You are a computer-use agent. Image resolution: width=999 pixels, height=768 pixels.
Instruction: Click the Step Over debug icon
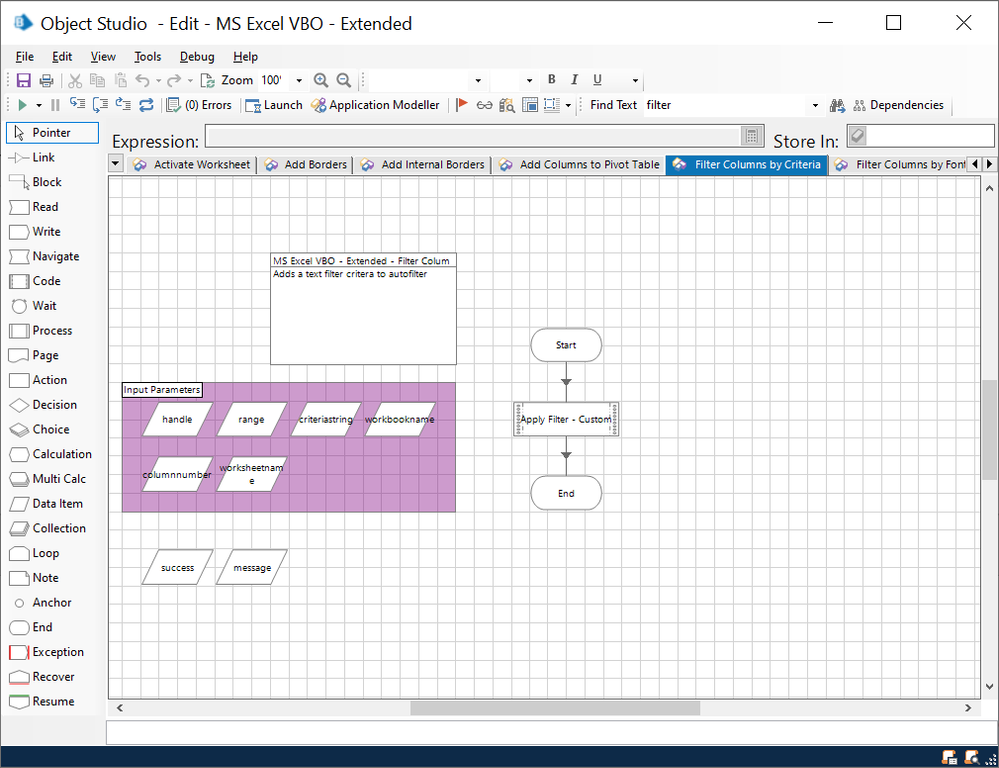click(100, 105)
